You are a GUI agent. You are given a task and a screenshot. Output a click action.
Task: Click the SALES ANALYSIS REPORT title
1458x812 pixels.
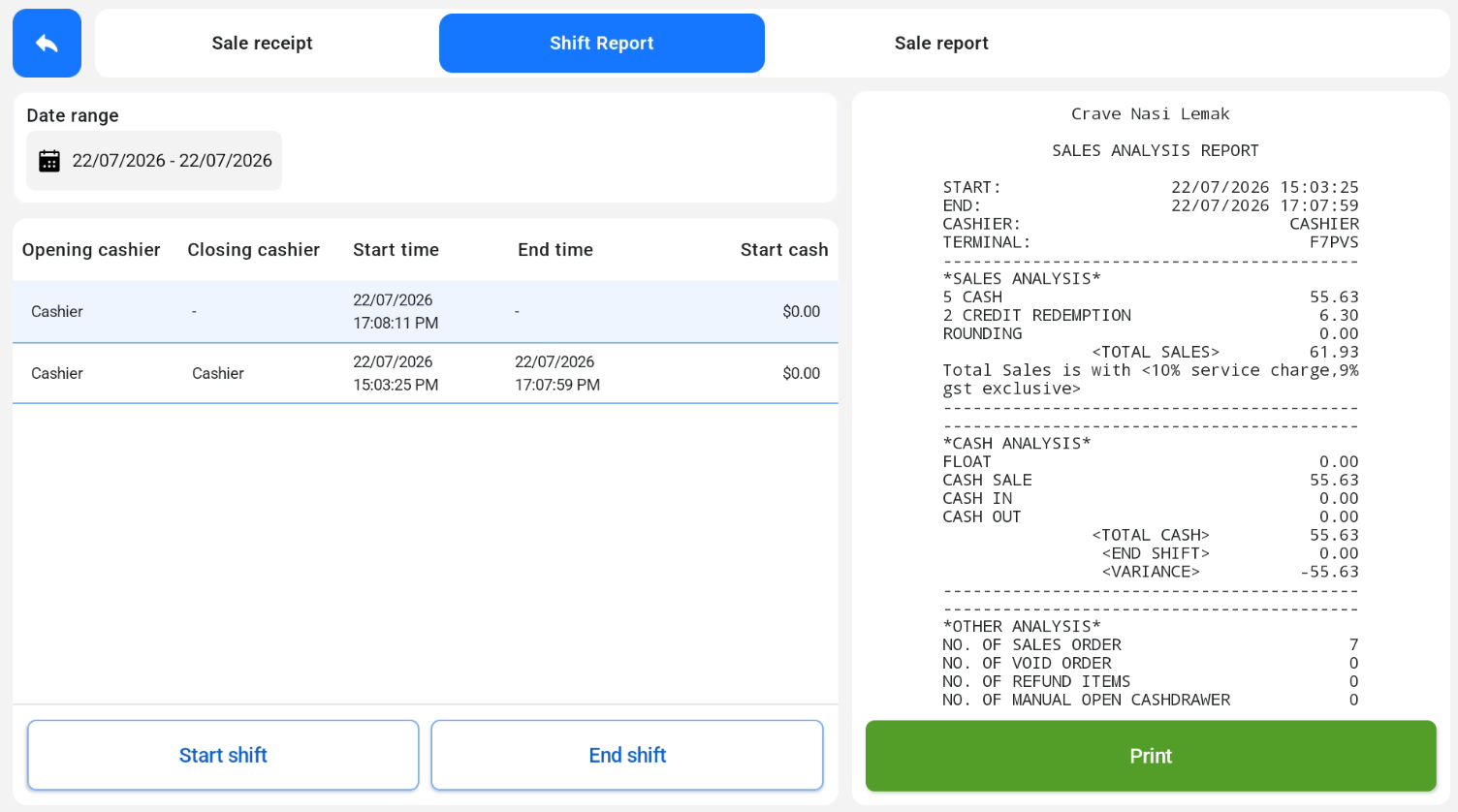point(1156,150)
